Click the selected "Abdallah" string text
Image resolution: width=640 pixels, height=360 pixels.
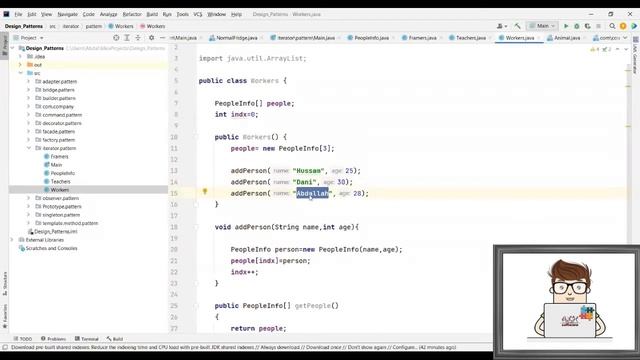(x=312, y=193)
